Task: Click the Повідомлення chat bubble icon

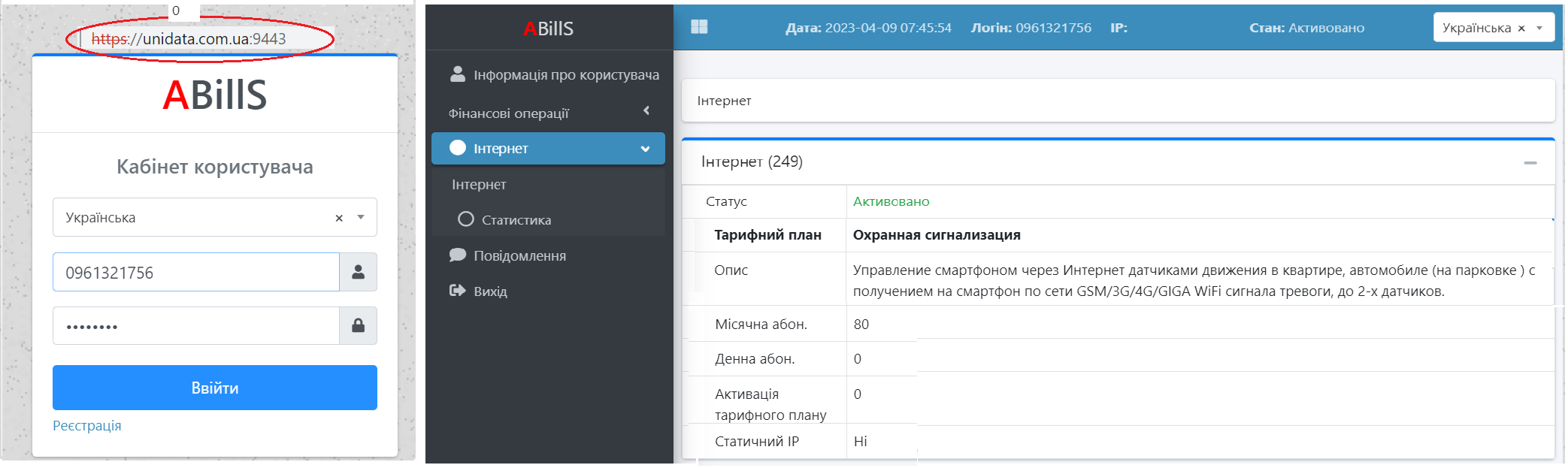Action: tap(457, 255)
